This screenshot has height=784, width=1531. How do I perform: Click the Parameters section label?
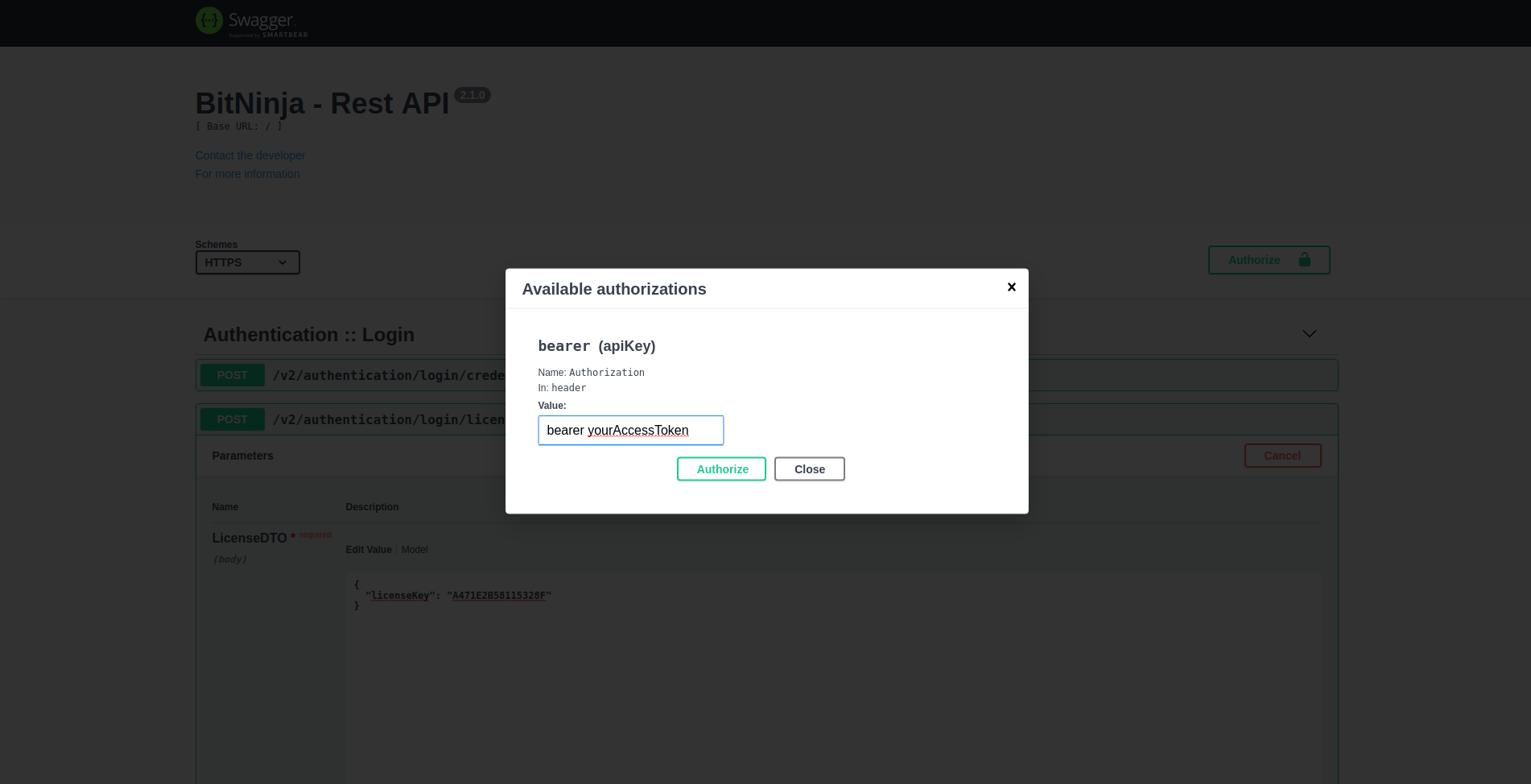(243, 456)
